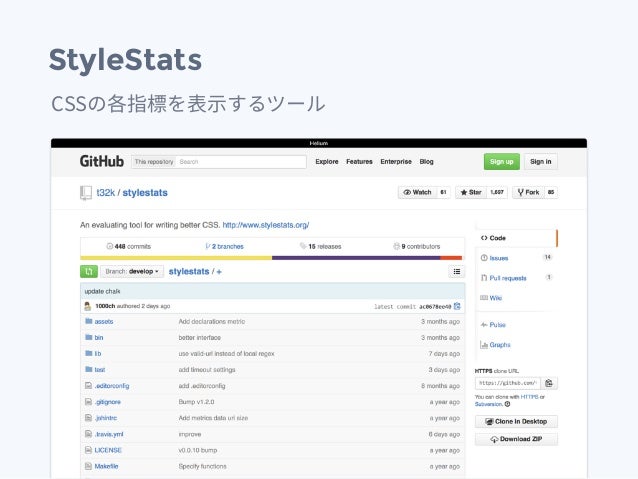Click the 1000ch author avatar
The height and width of the screenshot is (479, 638).
tap(87, 306)
